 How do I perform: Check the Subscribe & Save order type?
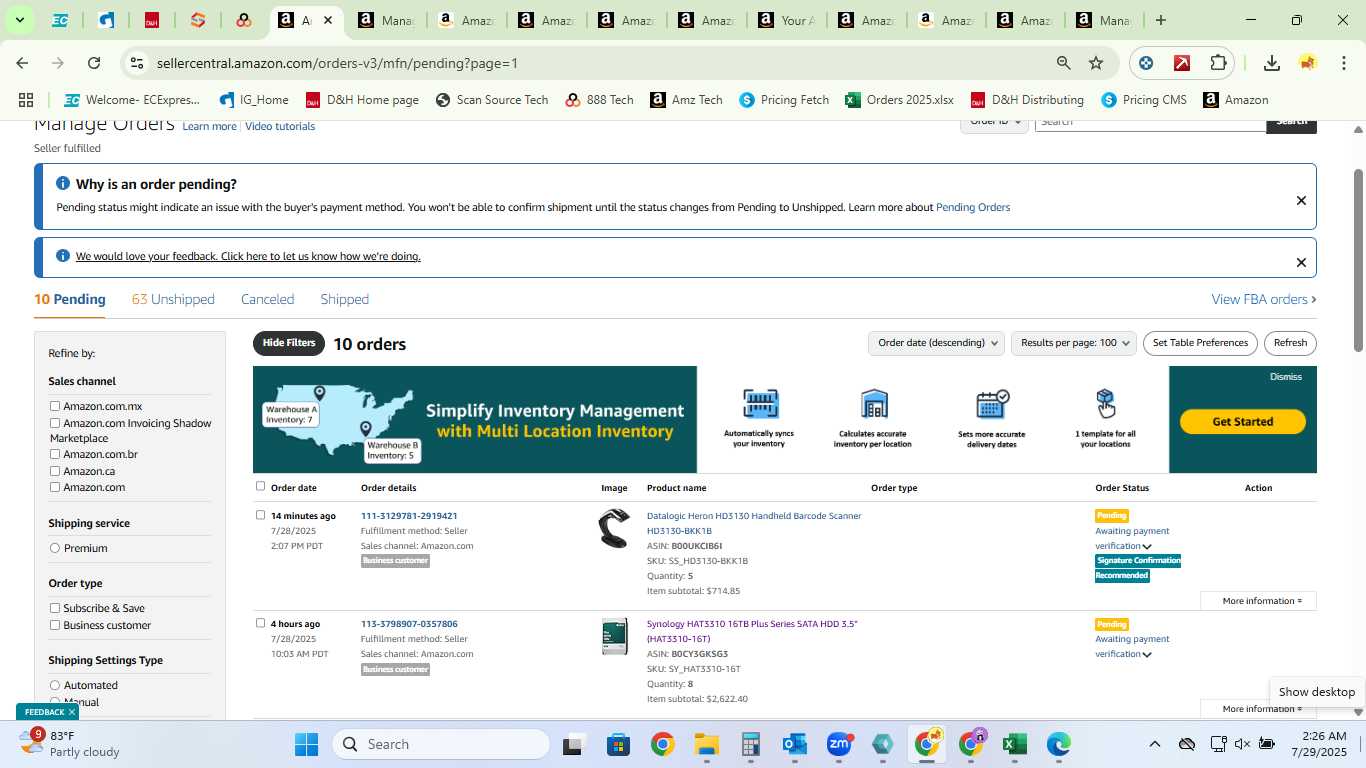[x=55, y=608]
